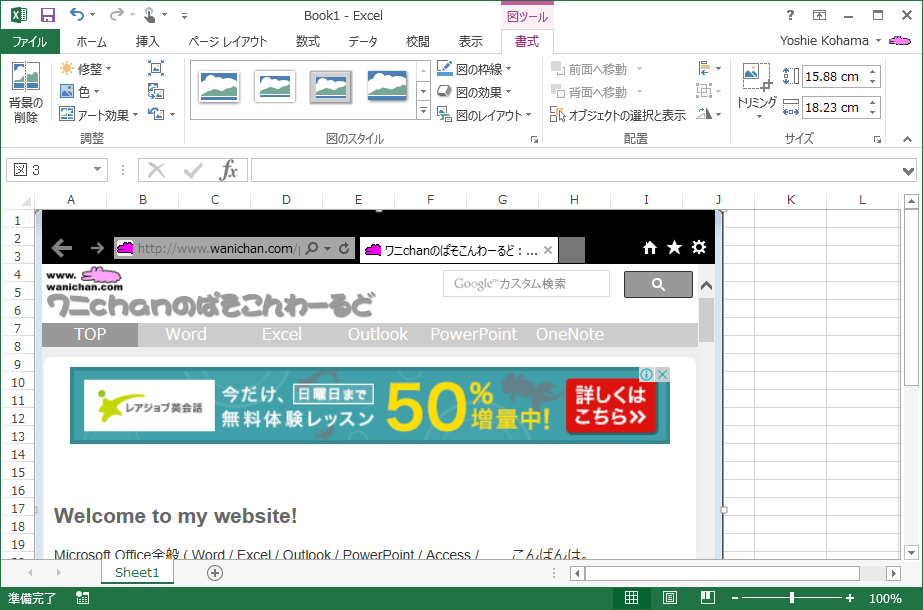Open Picture Styles dialog launcher

534,140
